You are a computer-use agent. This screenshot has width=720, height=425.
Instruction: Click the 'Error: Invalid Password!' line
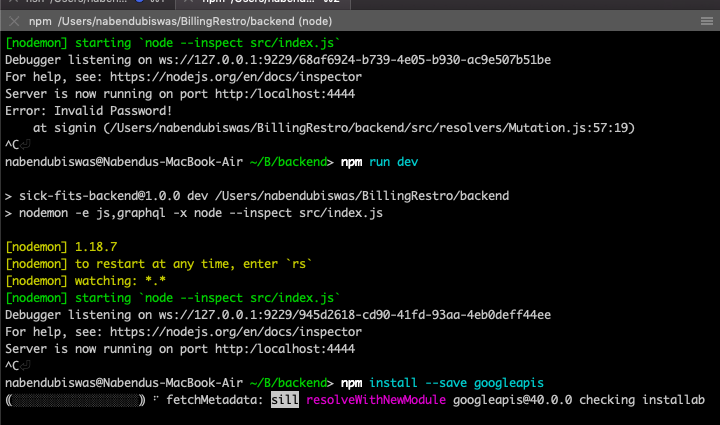click(88, 111)
